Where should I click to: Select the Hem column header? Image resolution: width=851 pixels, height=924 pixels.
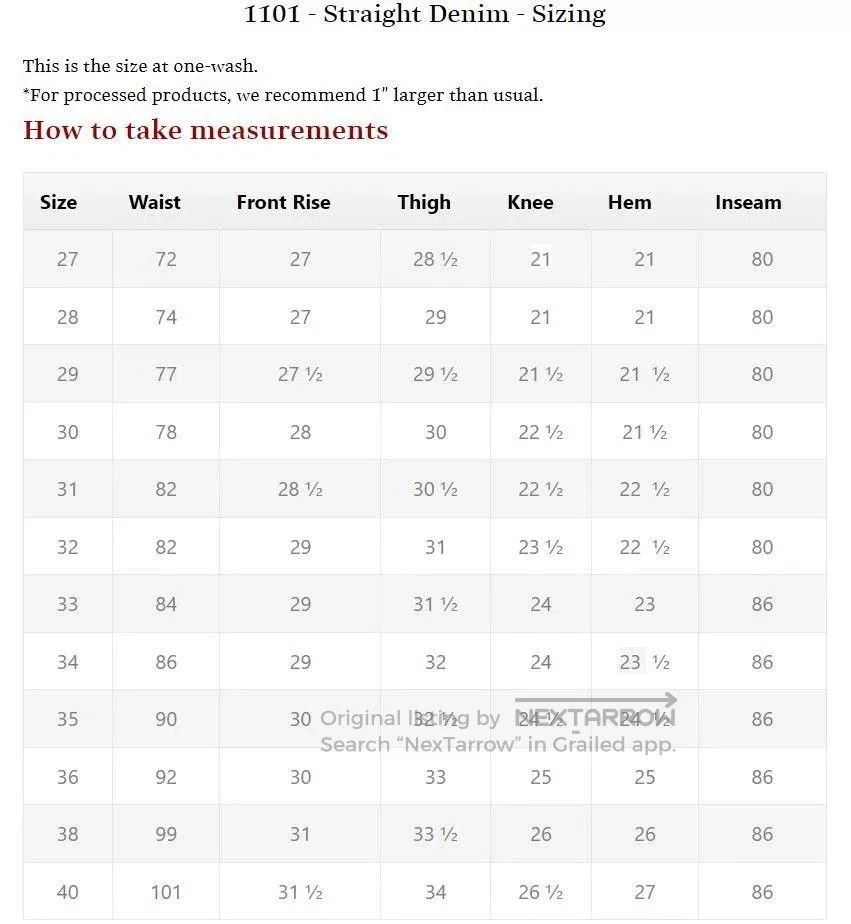click(x=629, y=202)
